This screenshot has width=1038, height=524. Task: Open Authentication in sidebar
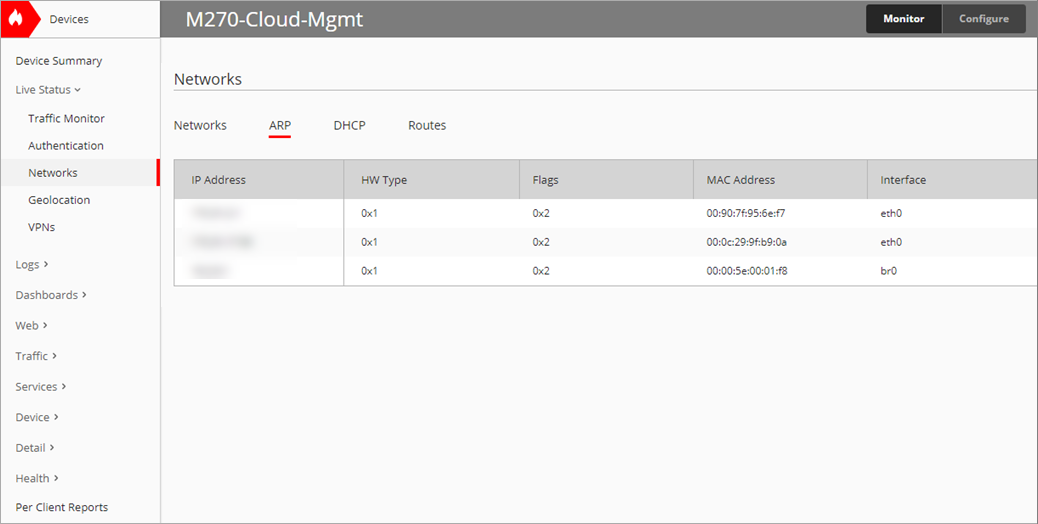coord(66,146)
